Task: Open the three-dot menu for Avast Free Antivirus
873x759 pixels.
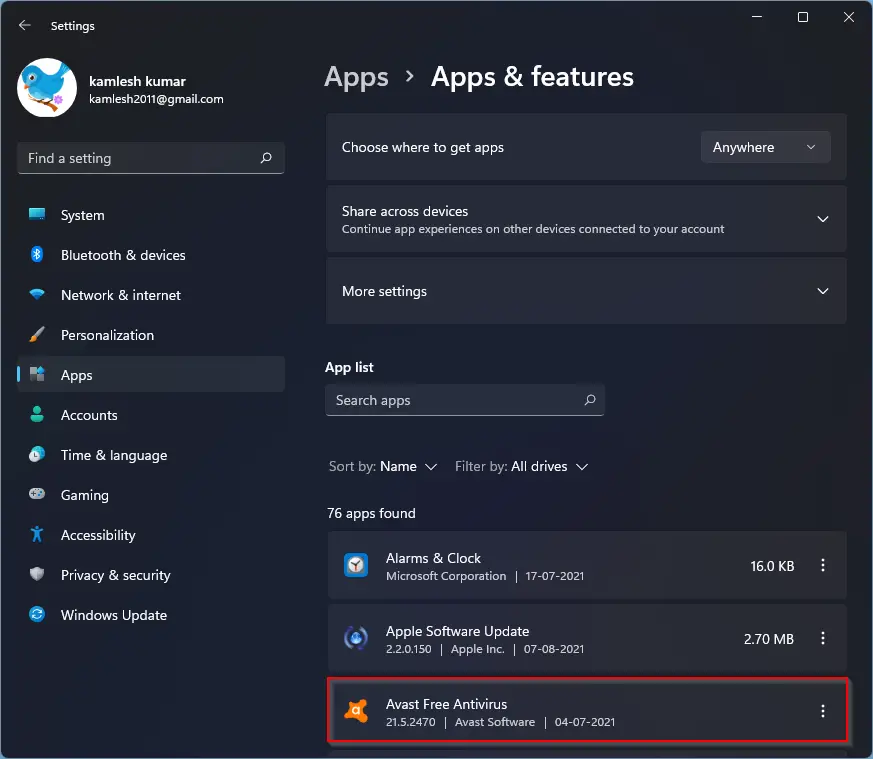Action: pos(823,711)
